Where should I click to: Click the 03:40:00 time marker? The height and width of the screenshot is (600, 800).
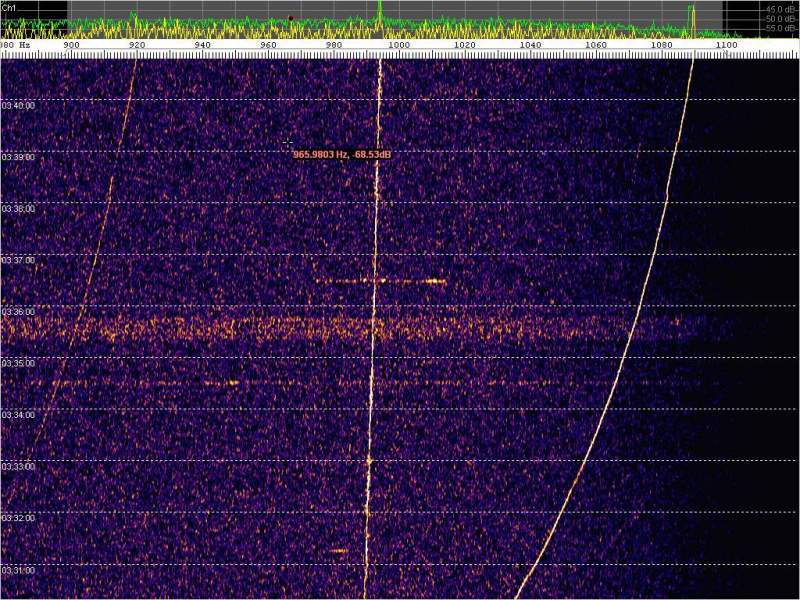[x=19, y=105]
